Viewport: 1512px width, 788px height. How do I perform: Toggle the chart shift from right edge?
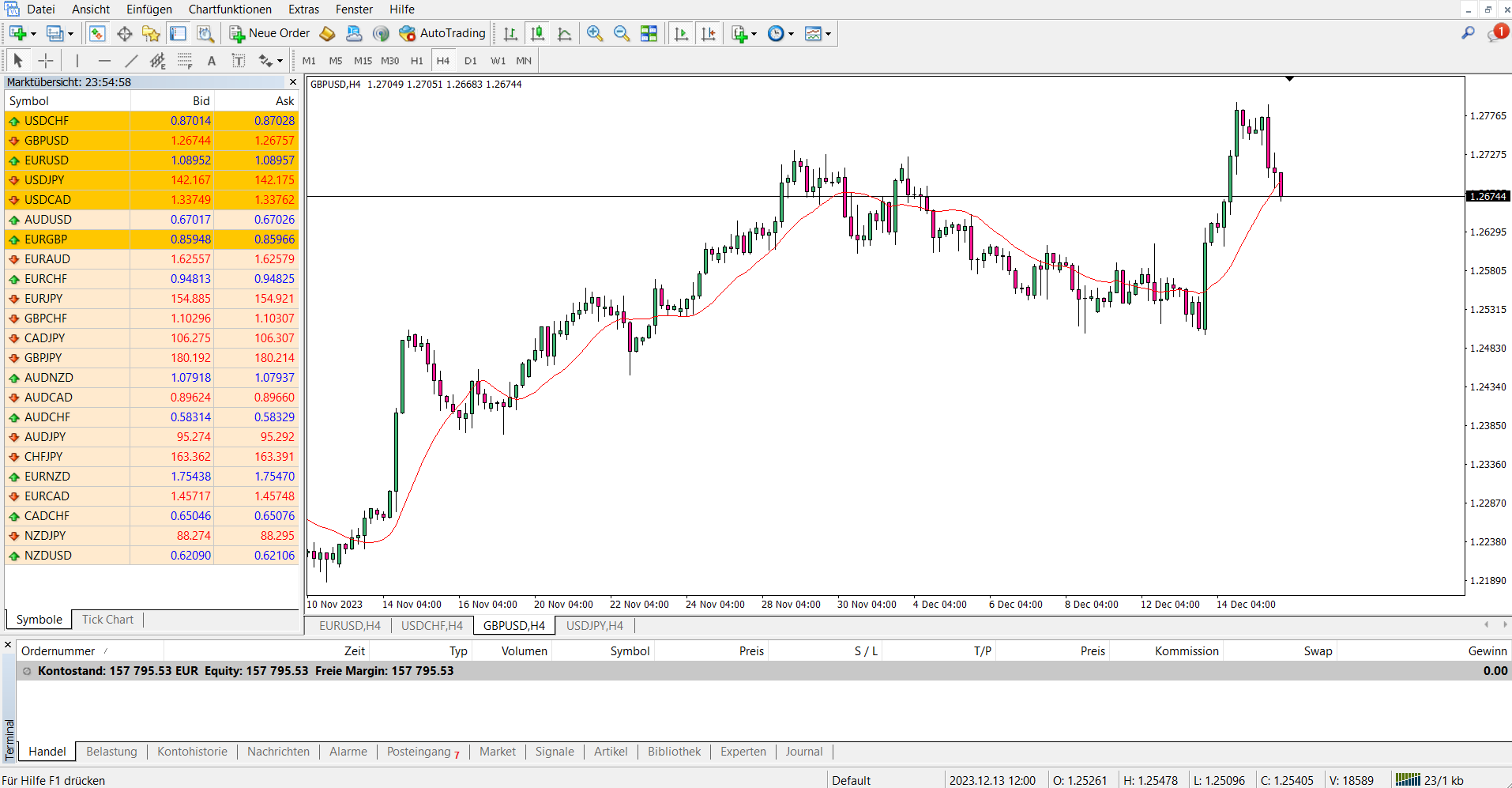(709, 33)
